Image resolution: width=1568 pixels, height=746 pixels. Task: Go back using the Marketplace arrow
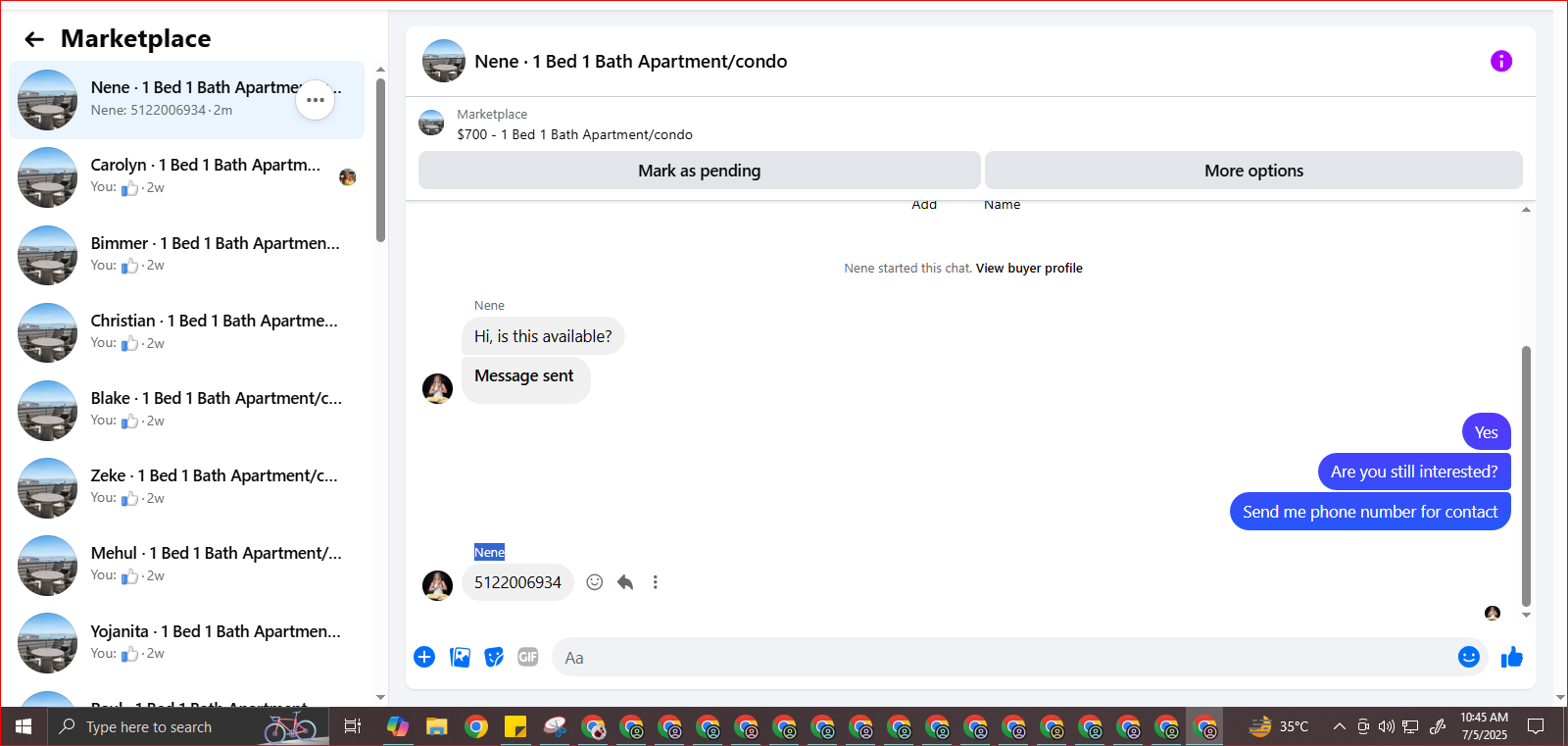pos(34,39)
